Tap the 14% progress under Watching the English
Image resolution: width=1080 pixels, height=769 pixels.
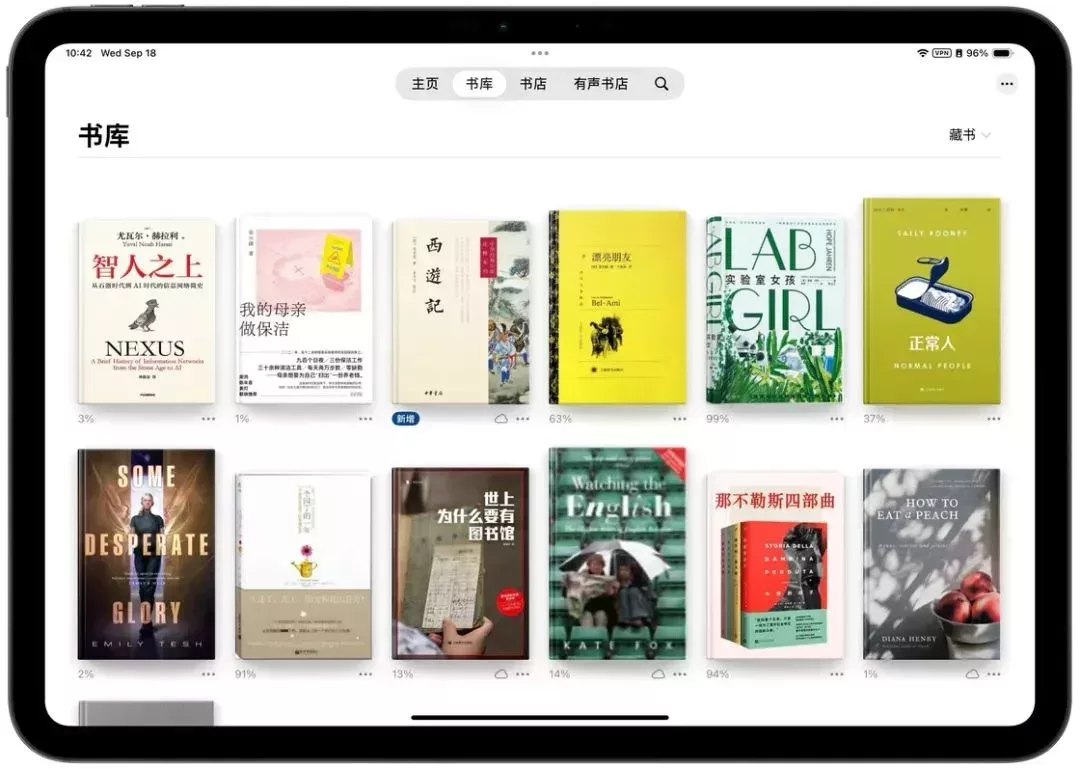pos(560,675)
